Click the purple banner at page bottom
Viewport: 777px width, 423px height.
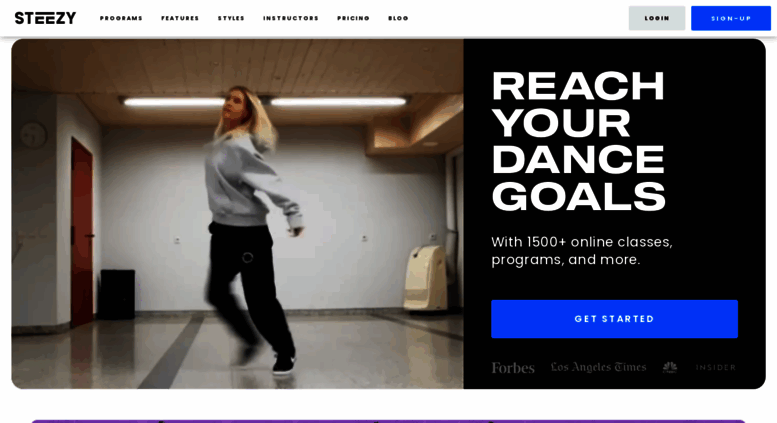(388, 421)
